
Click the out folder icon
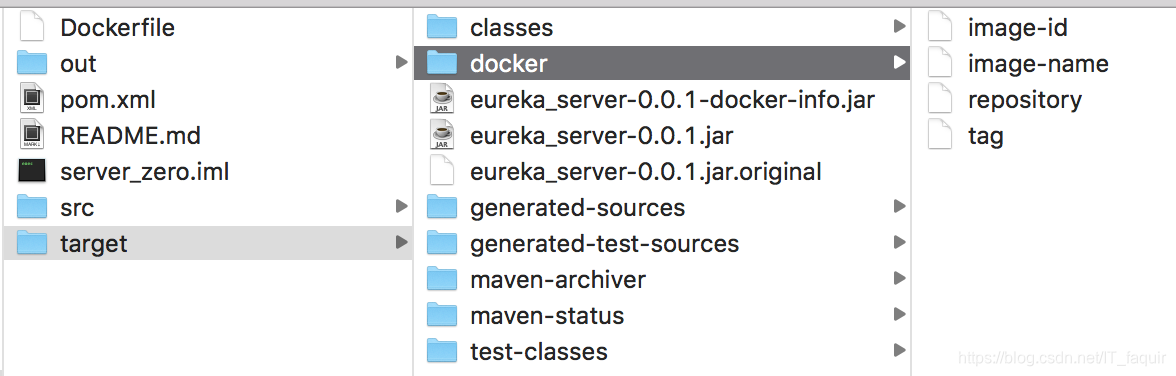point(32,63)
